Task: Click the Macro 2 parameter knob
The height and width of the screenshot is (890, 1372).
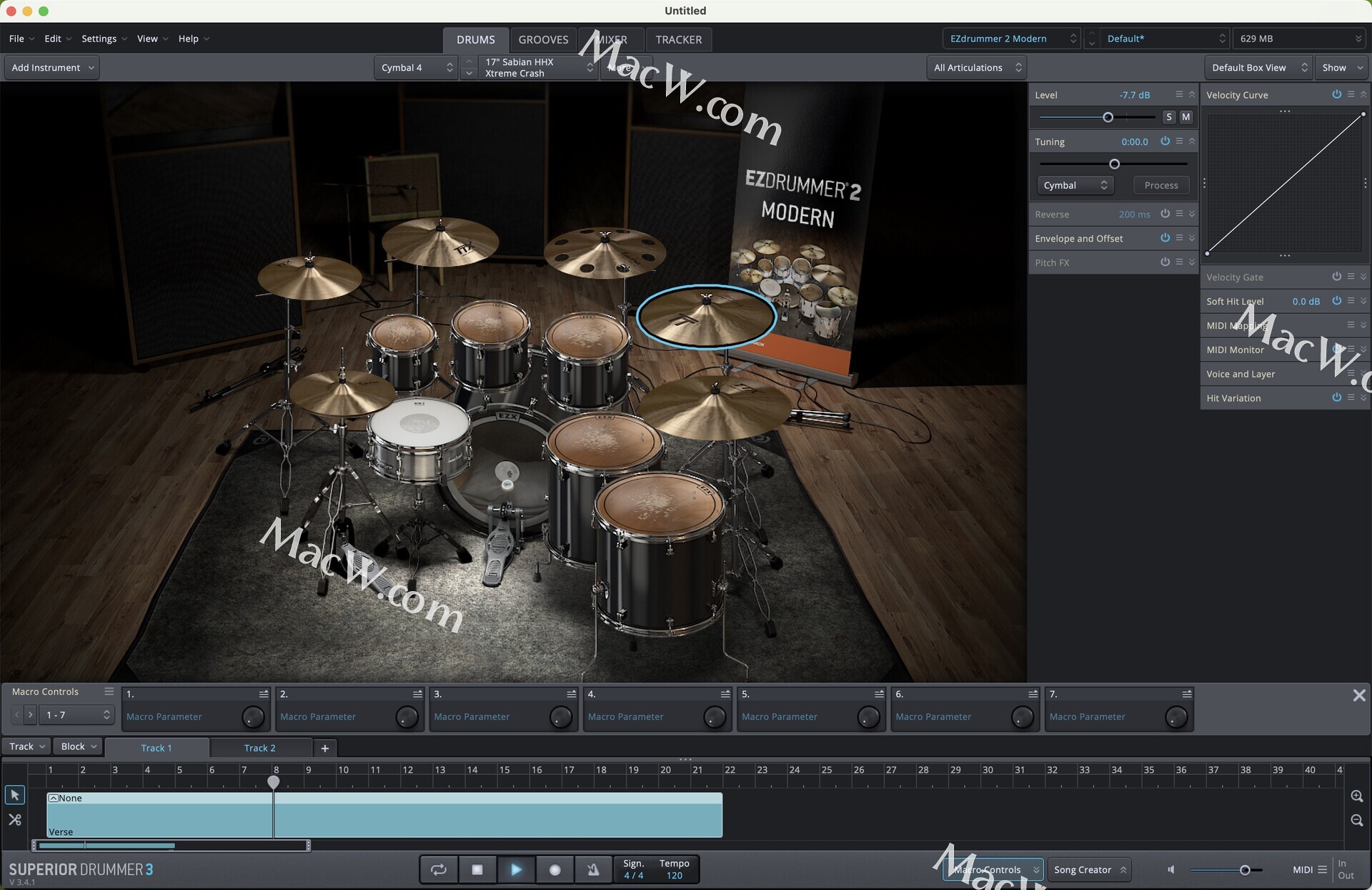Action: (407, 717)
